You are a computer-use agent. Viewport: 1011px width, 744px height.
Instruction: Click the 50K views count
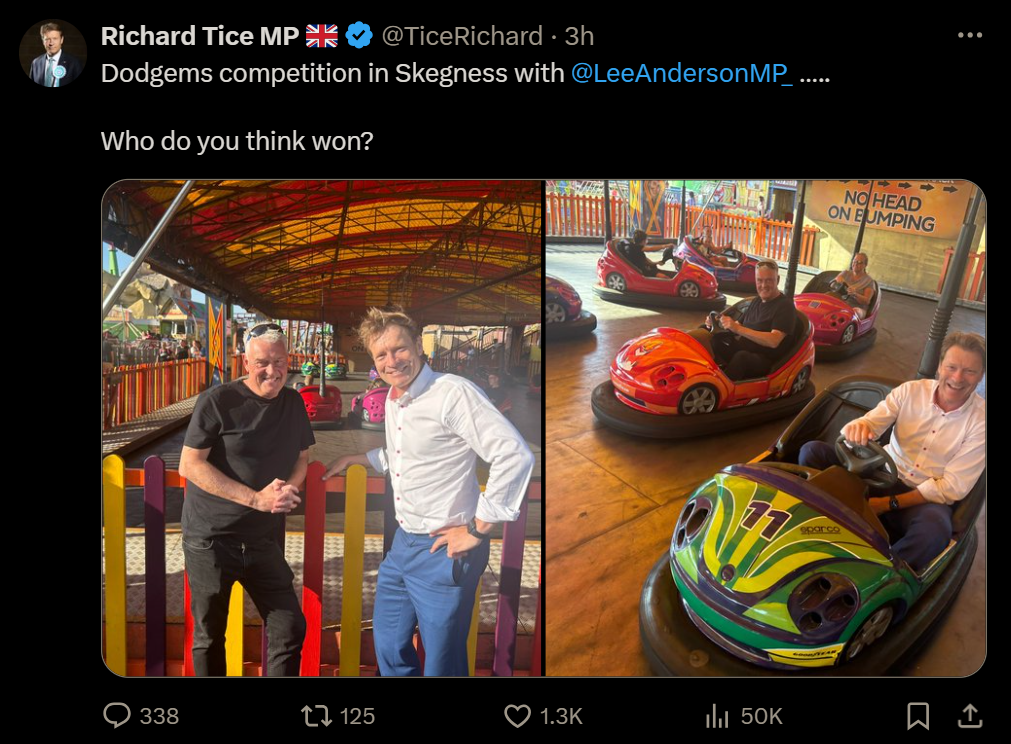[x=761, y=716]
